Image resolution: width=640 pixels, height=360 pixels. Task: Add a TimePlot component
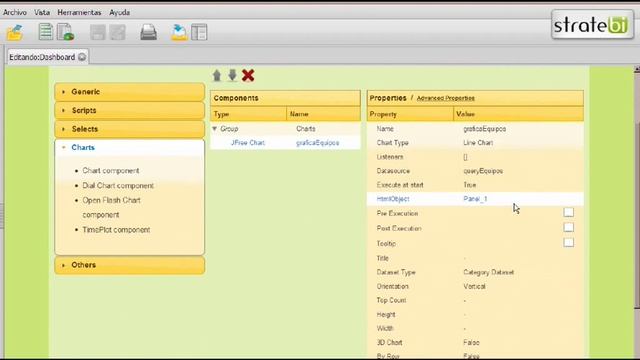(116, 230)
